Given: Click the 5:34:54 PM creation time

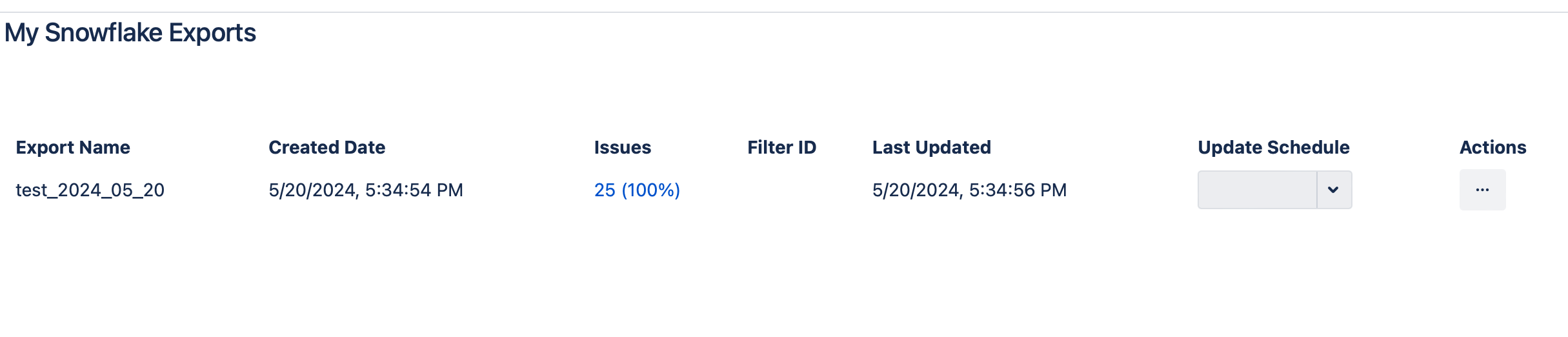Looking at the screenshot, I should pyautogui.click(x=414, y=190).
